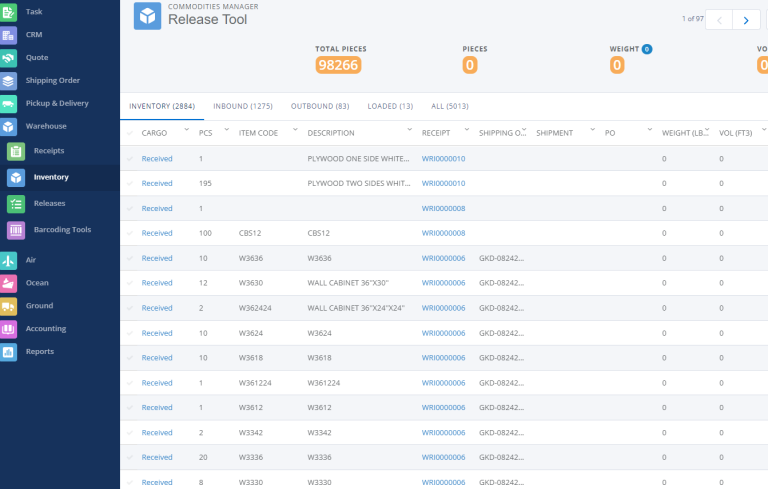The height and width of the screenshot is (489, 768).
Task: Open receipt WRI0000010 for PLYWOOD ONE SIDE
Action: click(443, 159)
